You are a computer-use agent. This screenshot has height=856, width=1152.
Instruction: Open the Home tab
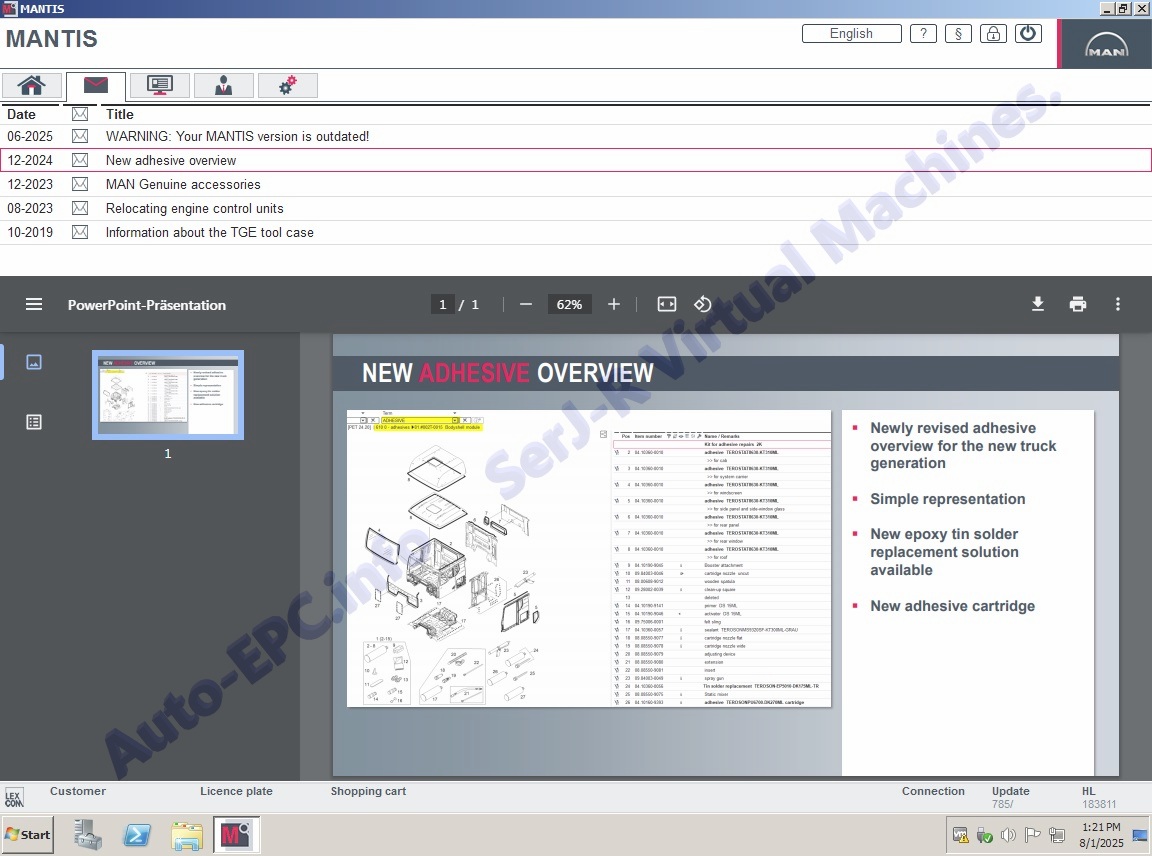tap(32, 86)
